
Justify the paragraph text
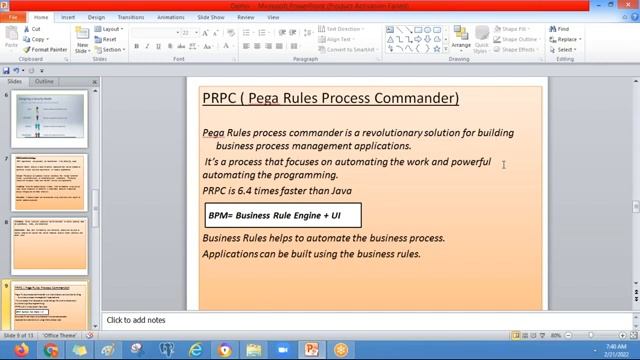pos(279,46)
